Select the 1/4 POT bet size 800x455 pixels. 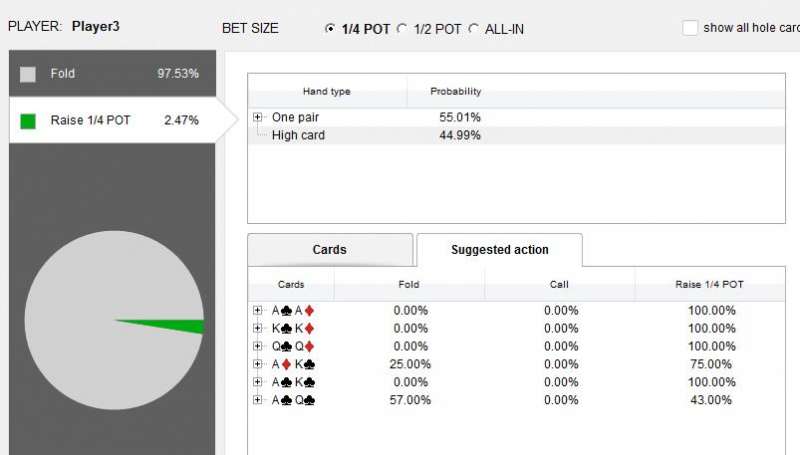click(331, 29)
